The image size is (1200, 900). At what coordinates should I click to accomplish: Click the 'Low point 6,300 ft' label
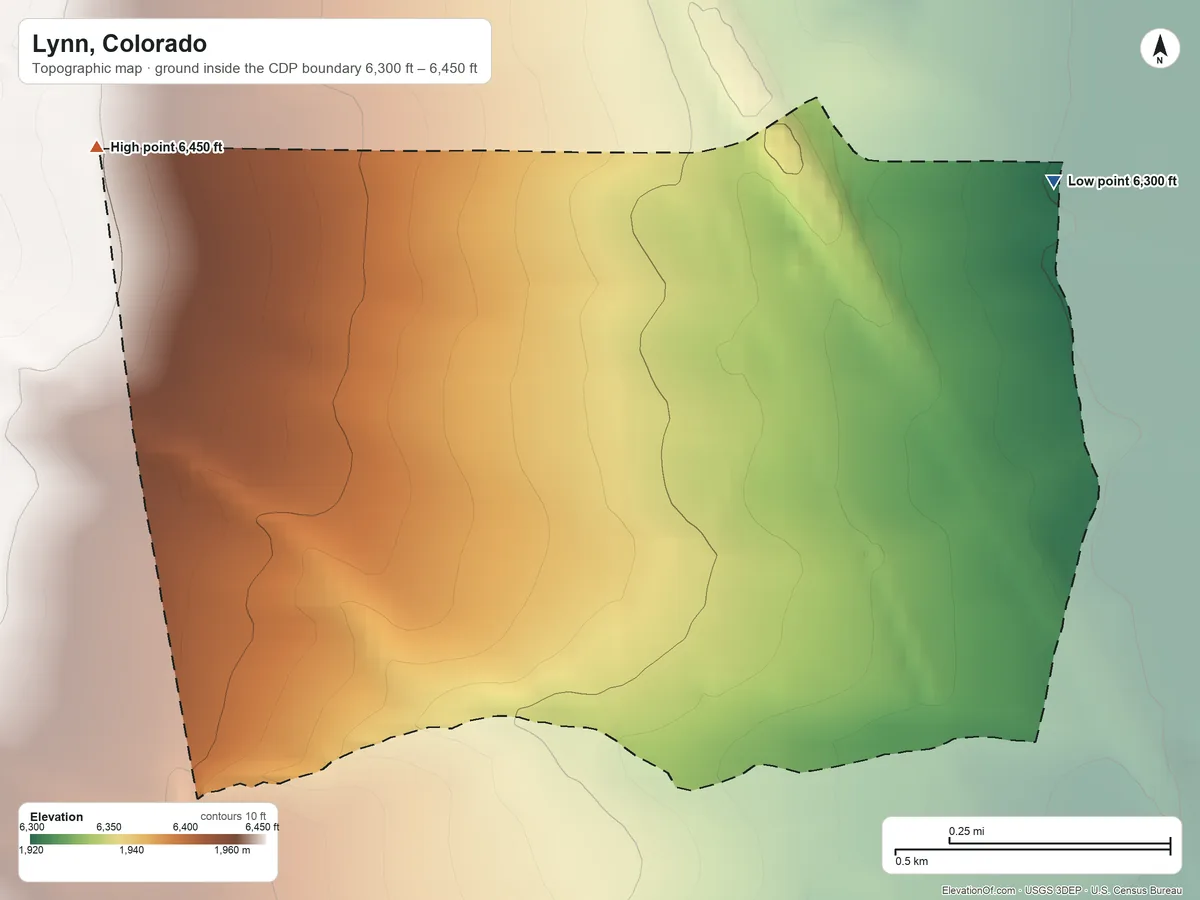click(x=1123, y=182)
